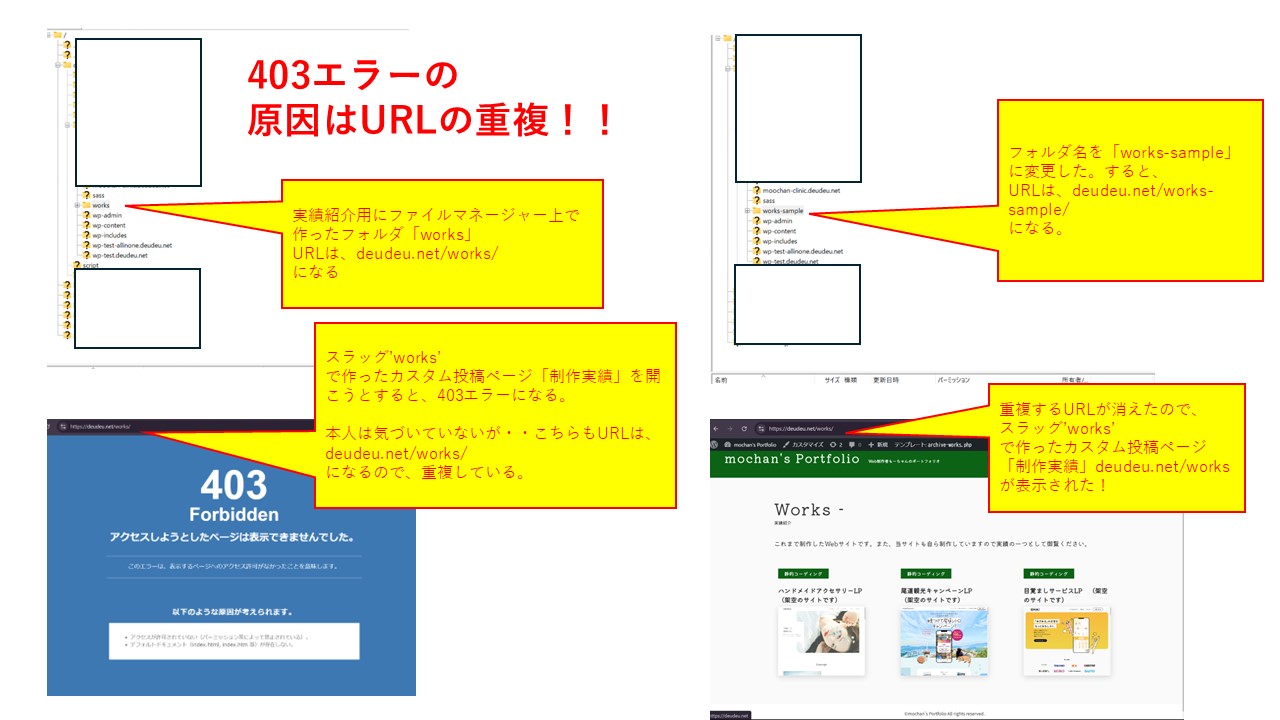Click the browser reload button
This screenshot has width=1280, height=720.
click(745, 428)
